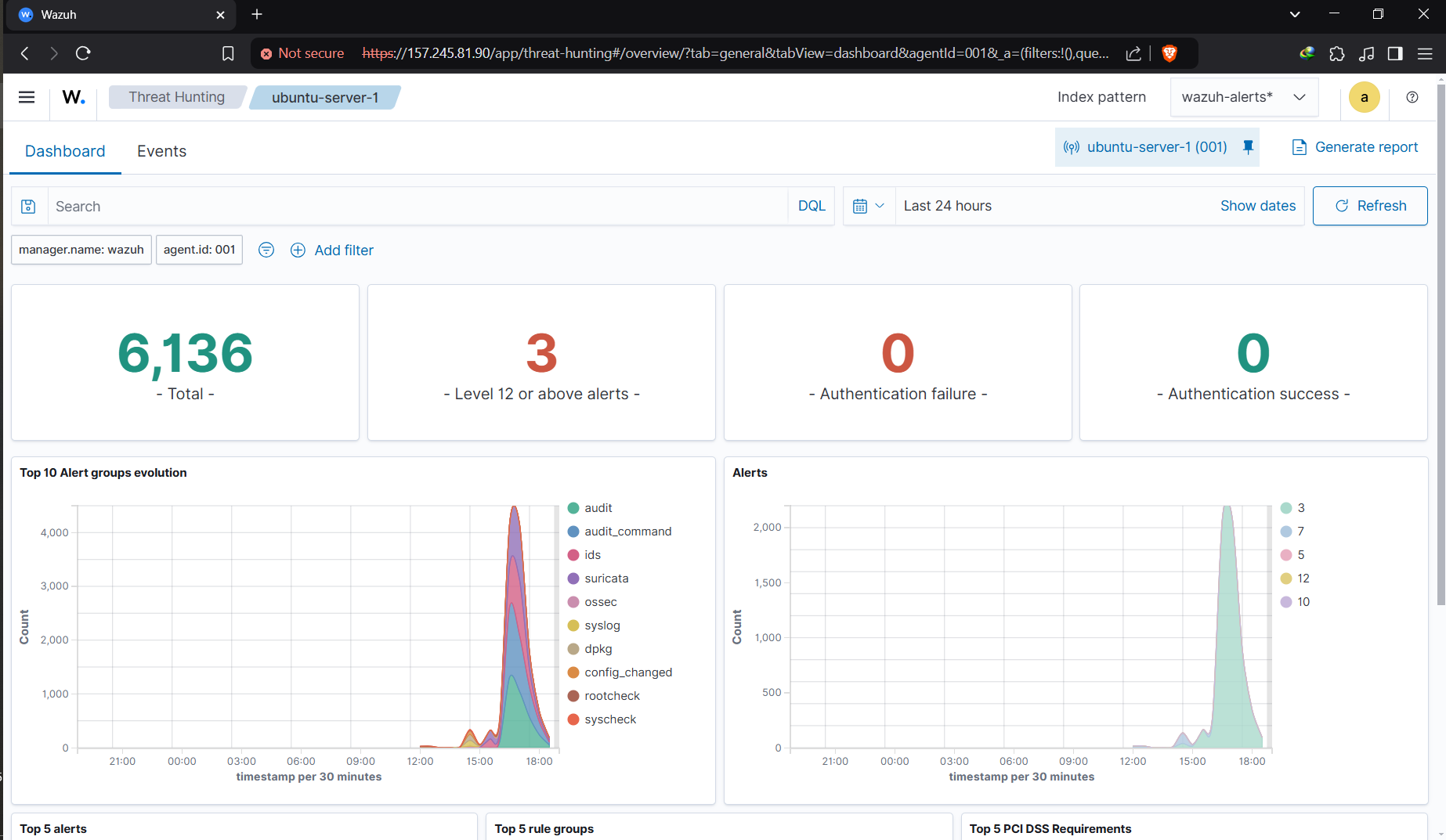Click Add filter
Image resolution: width=1446 pixels, height=840 pixels.
pos(332,250)
